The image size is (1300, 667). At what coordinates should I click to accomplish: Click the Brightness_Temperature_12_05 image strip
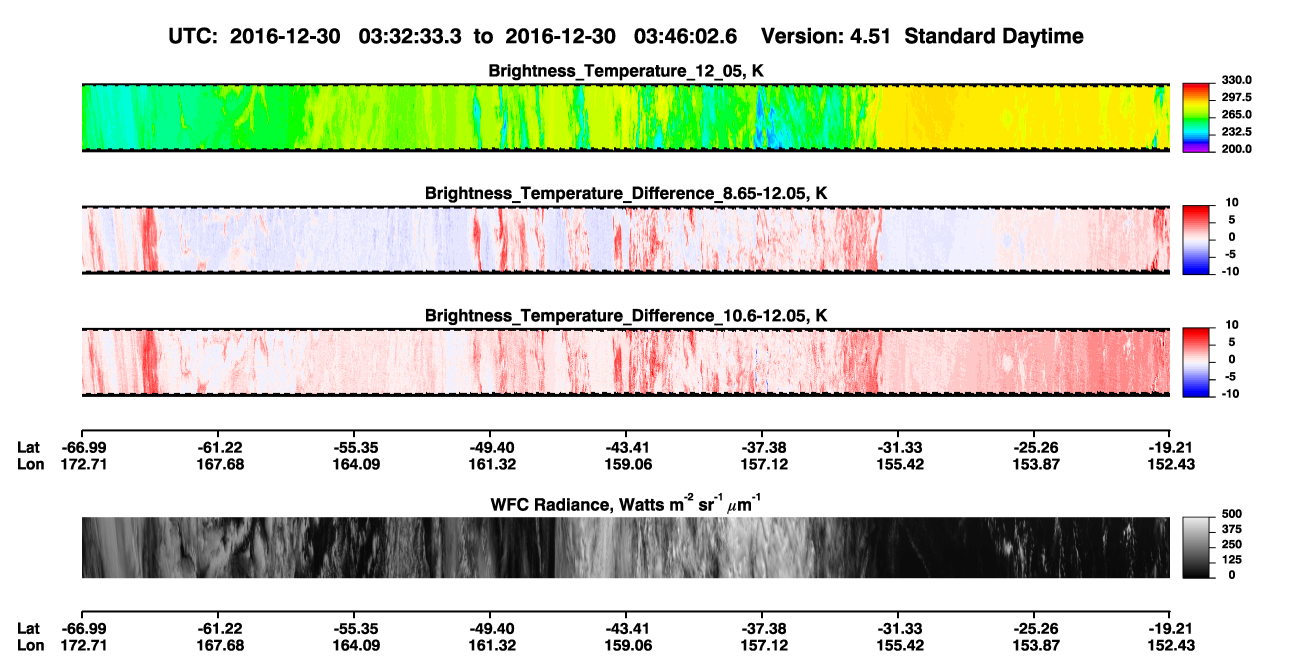tap(626, 117)
